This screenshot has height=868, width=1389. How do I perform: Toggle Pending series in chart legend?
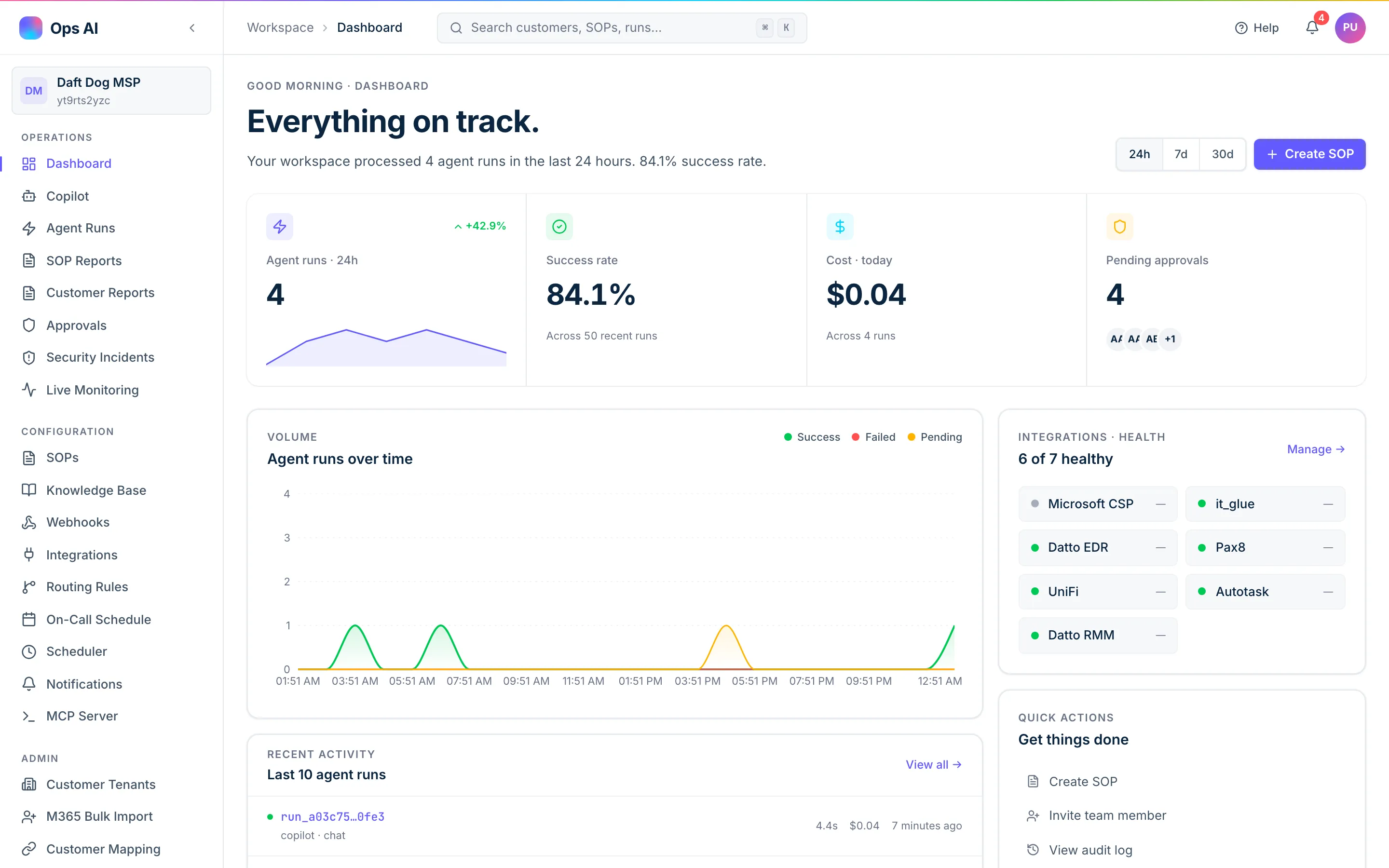[x=934, y=437]
